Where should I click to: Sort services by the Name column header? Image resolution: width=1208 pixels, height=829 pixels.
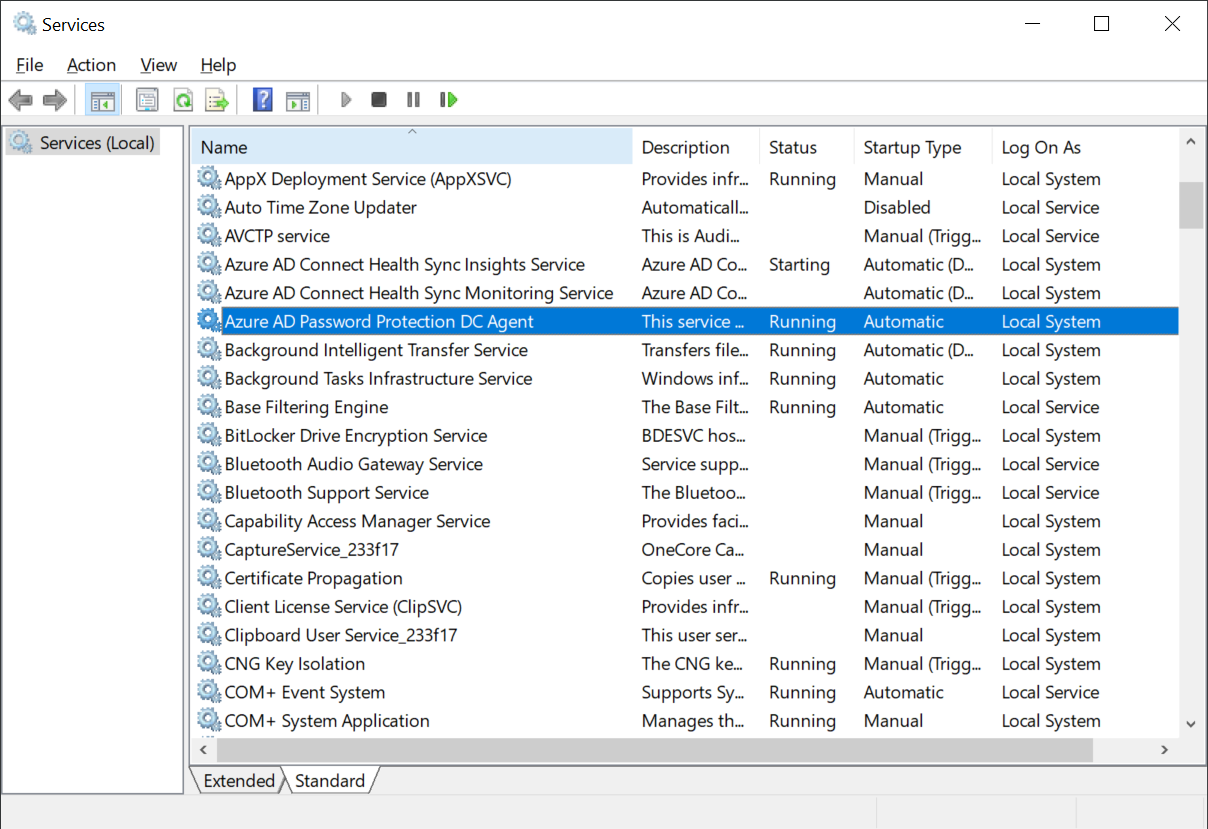(412, 147)
